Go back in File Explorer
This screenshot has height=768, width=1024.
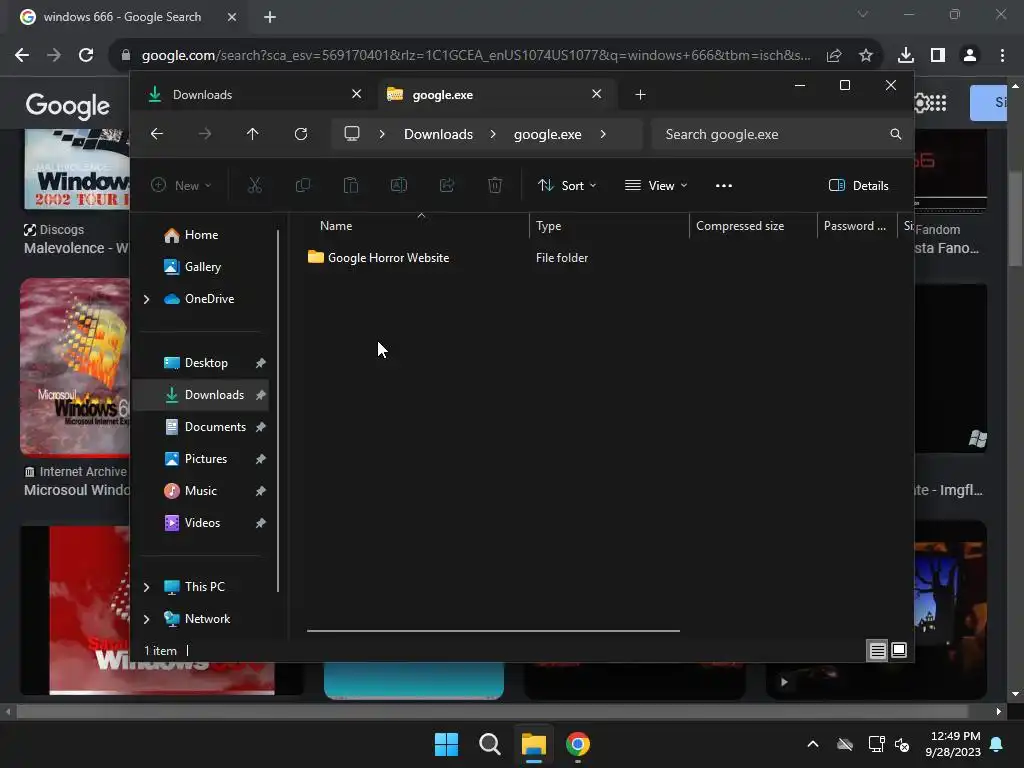[157, 134]
